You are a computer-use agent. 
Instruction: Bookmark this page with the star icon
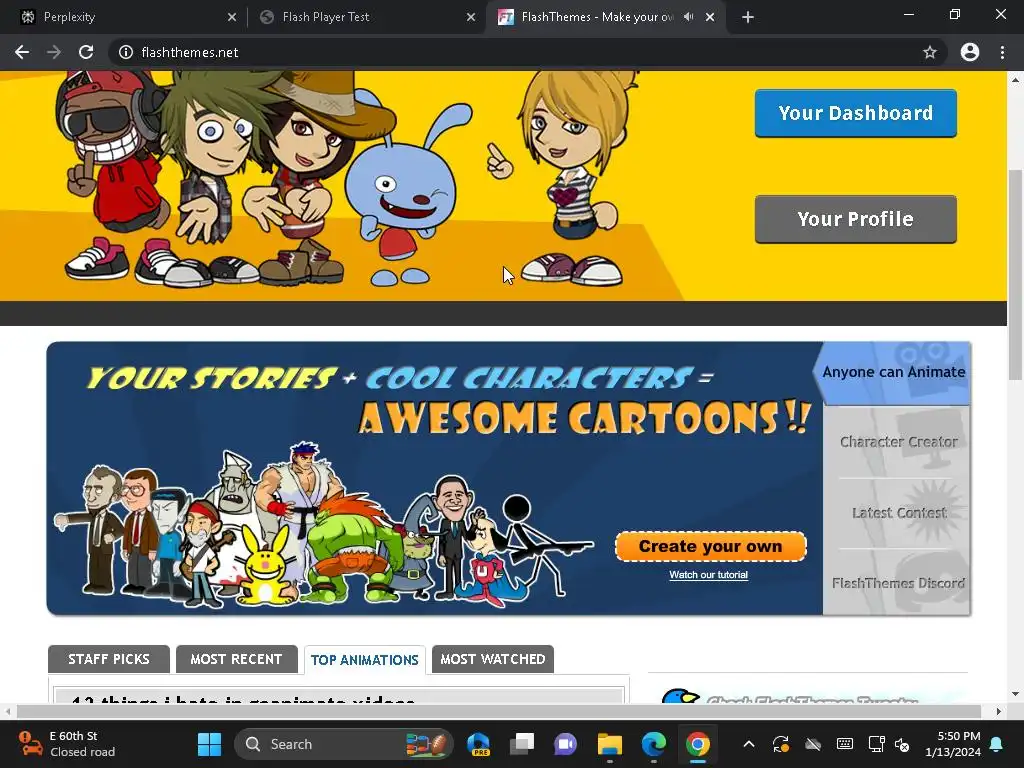(x=929, y=52)
